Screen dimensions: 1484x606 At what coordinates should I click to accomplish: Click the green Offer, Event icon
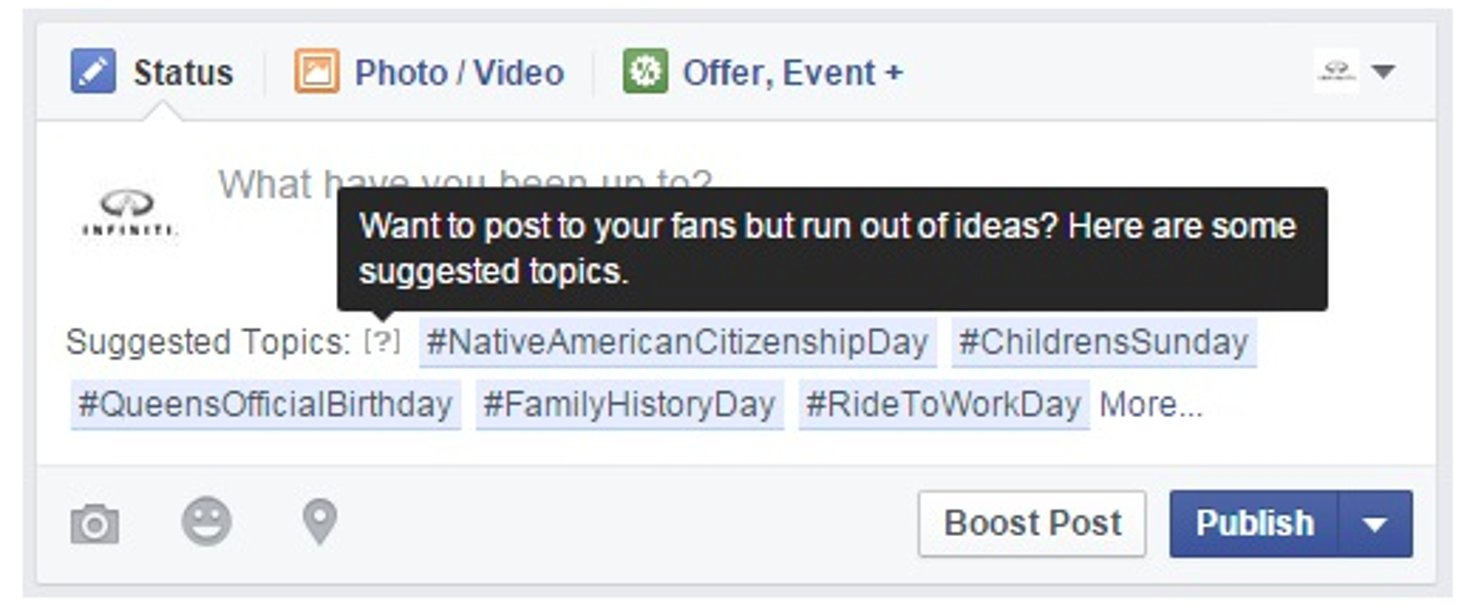coord(645,73)
